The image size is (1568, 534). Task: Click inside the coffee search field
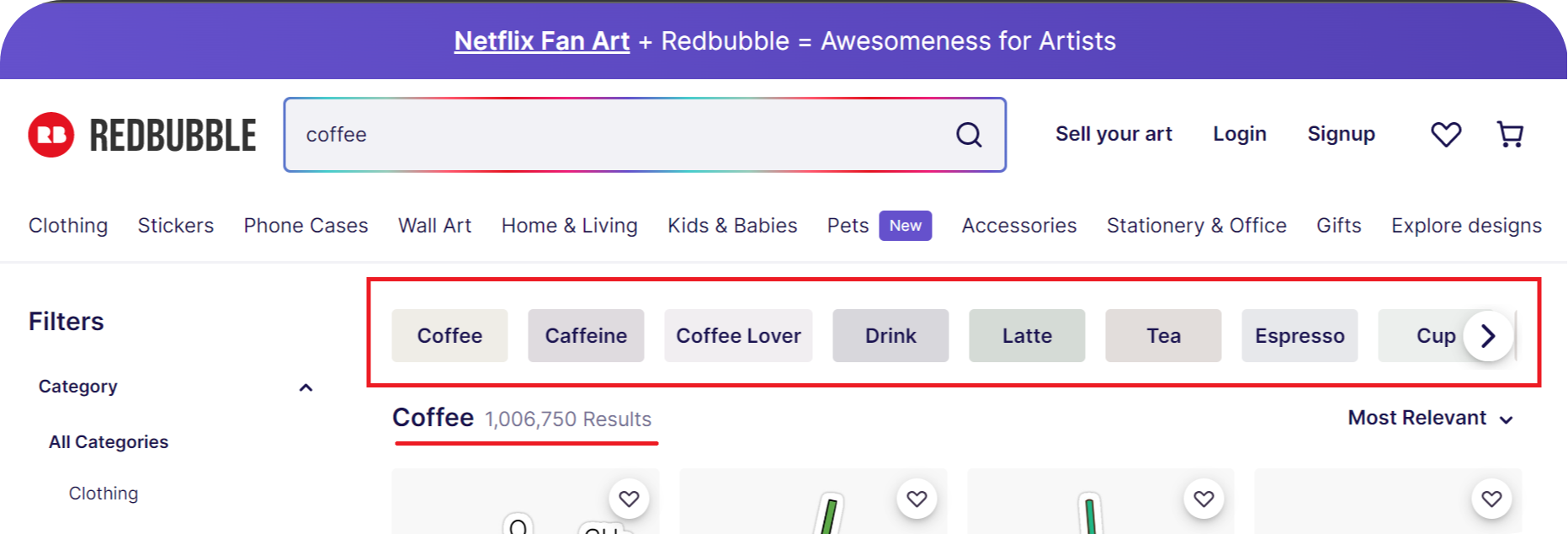coord(589,134)
